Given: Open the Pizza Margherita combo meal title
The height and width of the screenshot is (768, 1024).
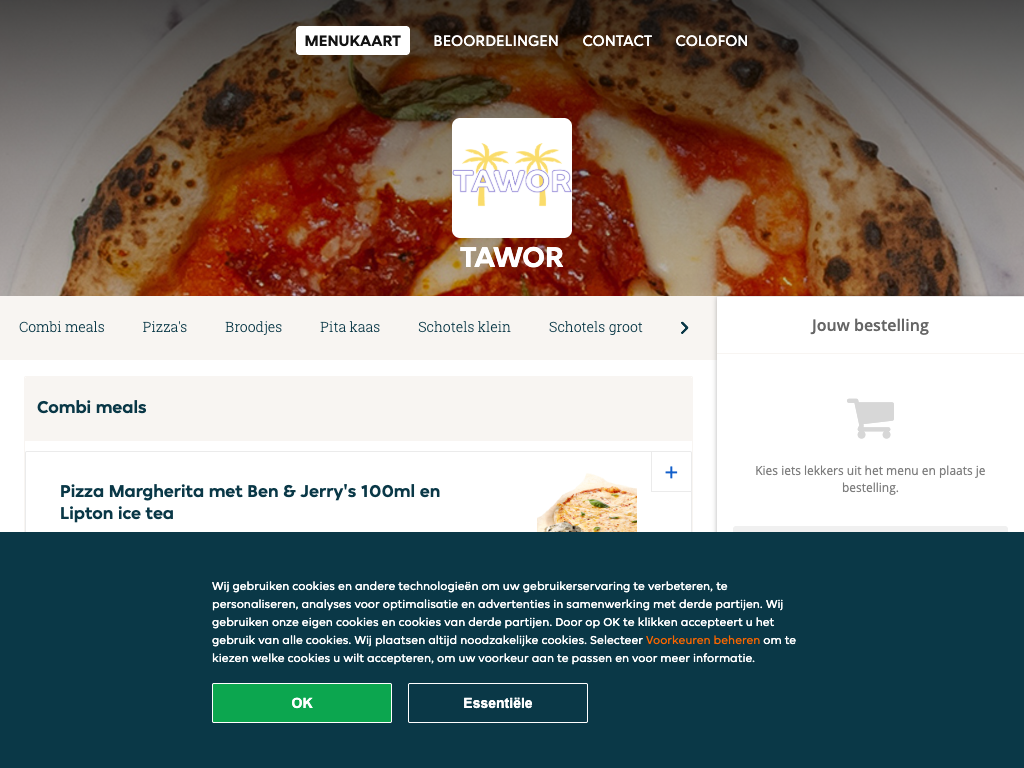Looking at the screenshot, I should coord(250,502).
